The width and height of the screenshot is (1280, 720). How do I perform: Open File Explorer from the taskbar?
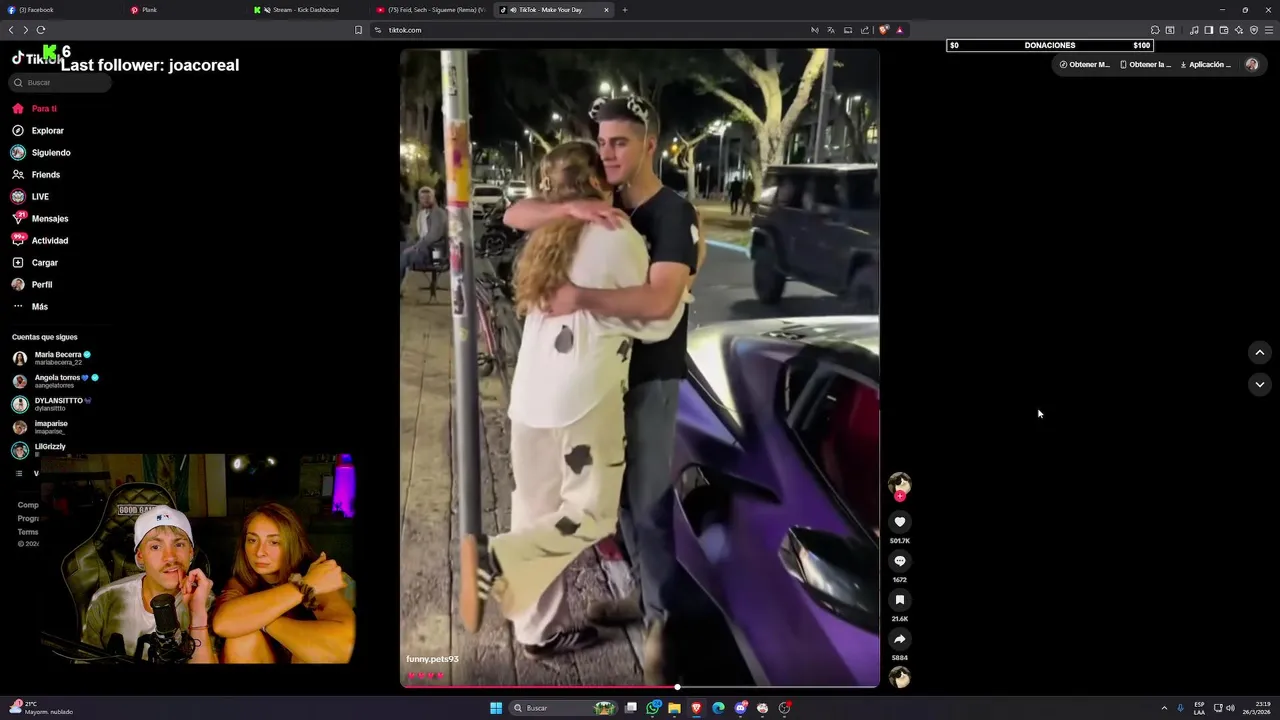675,708
